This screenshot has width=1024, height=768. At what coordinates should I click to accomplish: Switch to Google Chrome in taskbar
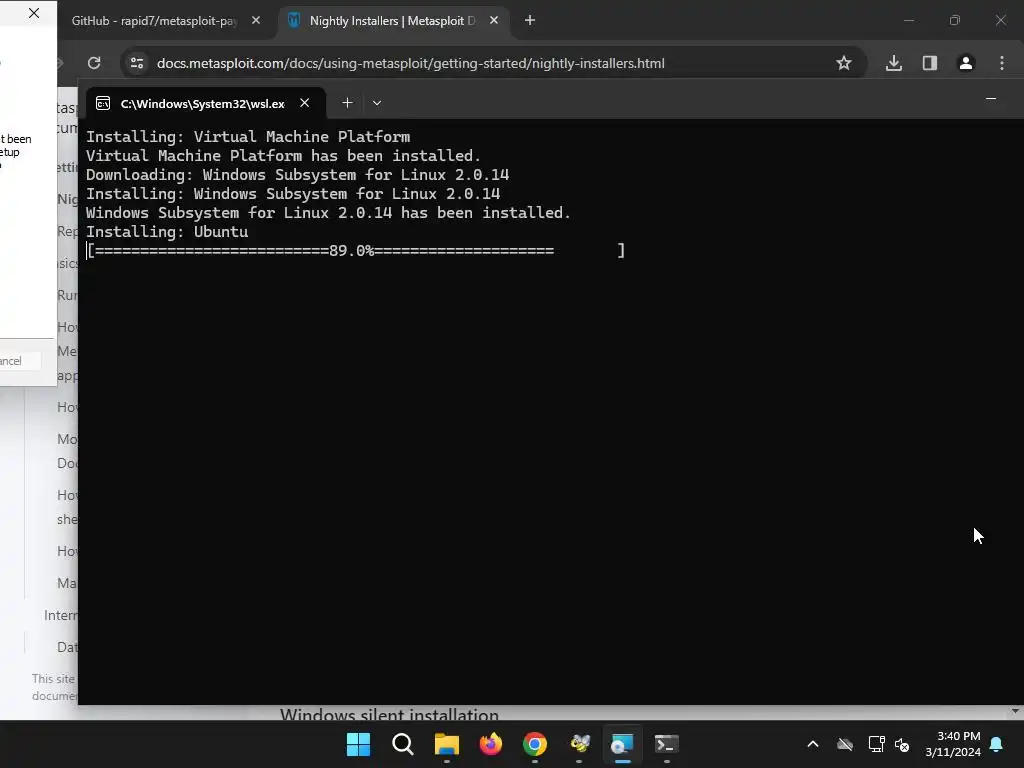(535, 744)
